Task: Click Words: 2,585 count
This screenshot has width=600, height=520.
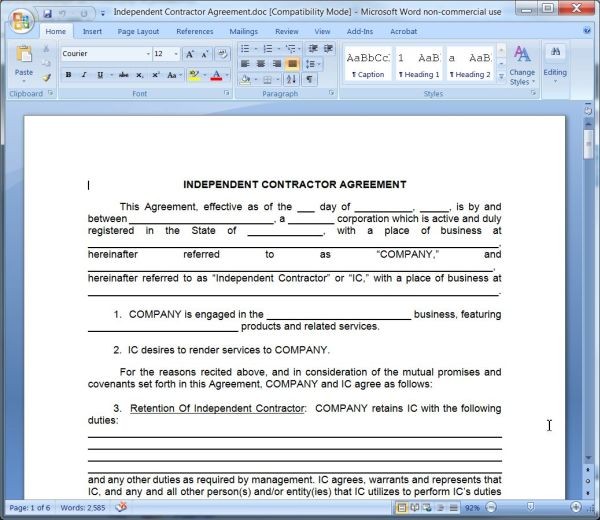Action: point(83,508)
